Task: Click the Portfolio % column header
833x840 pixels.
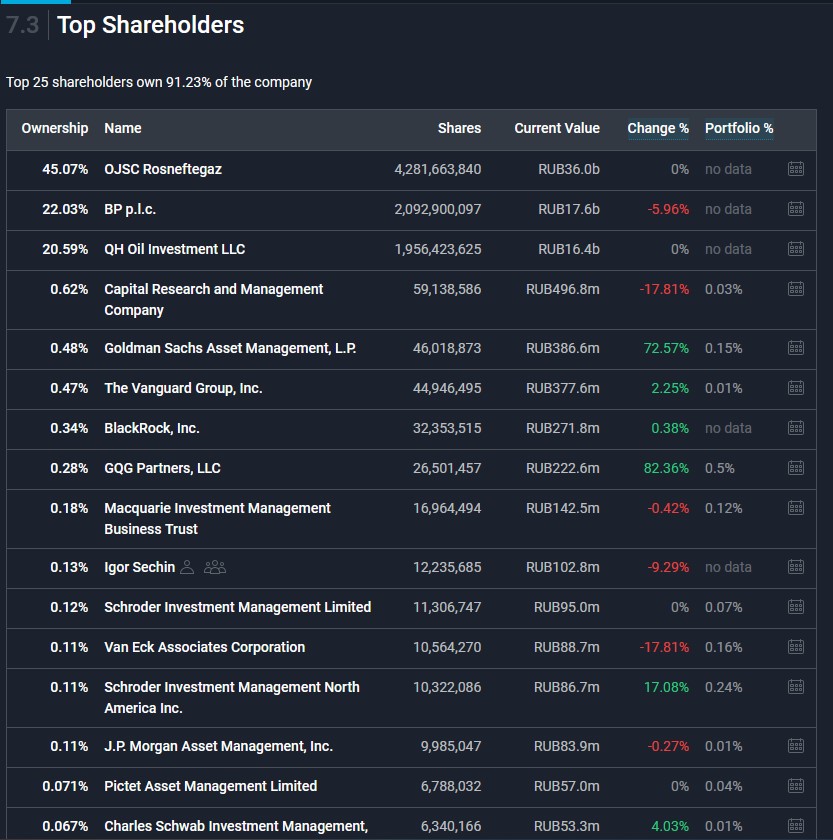Action: click(x=738, y=128)
